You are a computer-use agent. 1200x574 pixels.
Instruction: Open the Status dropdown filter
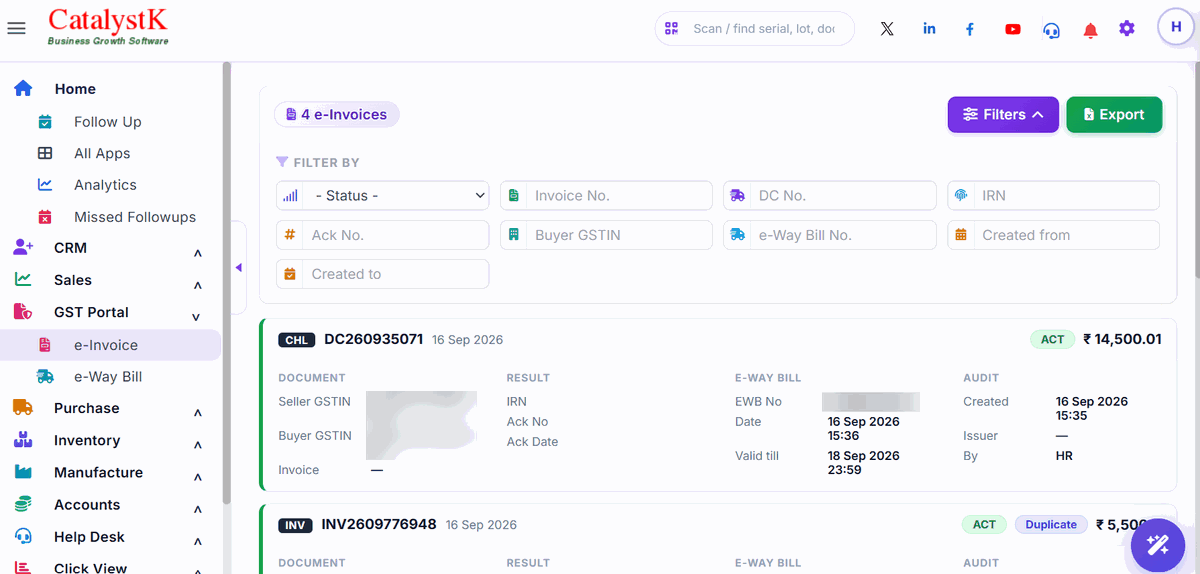pos(383,196)
